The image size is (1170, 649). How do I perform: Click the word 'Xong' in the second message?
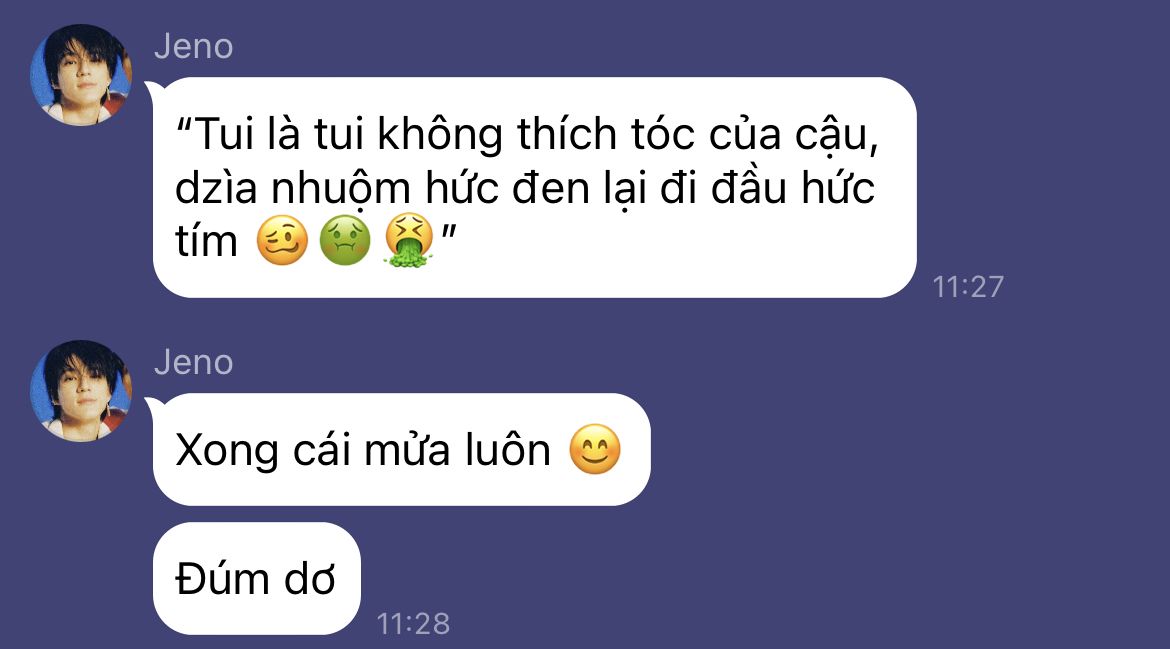[227, 451]
